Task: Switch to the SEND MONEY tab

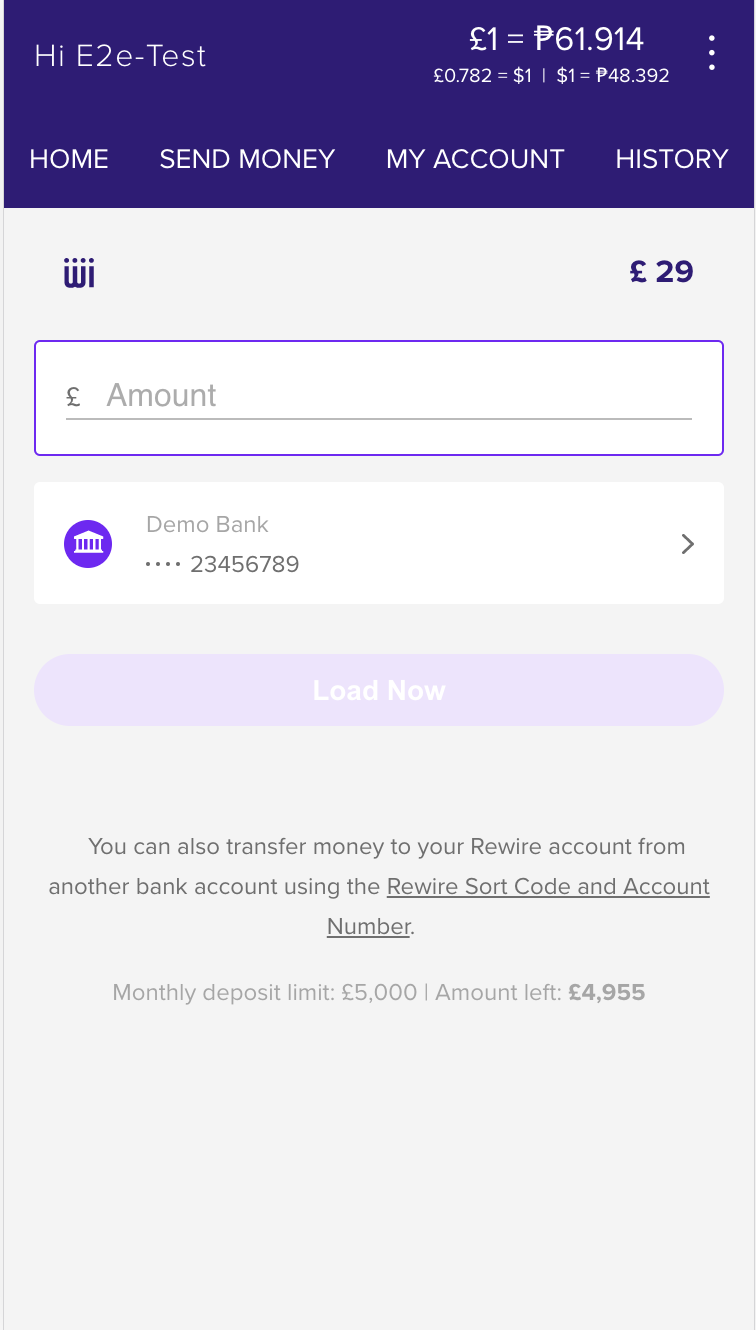Action: click(247, 159)
